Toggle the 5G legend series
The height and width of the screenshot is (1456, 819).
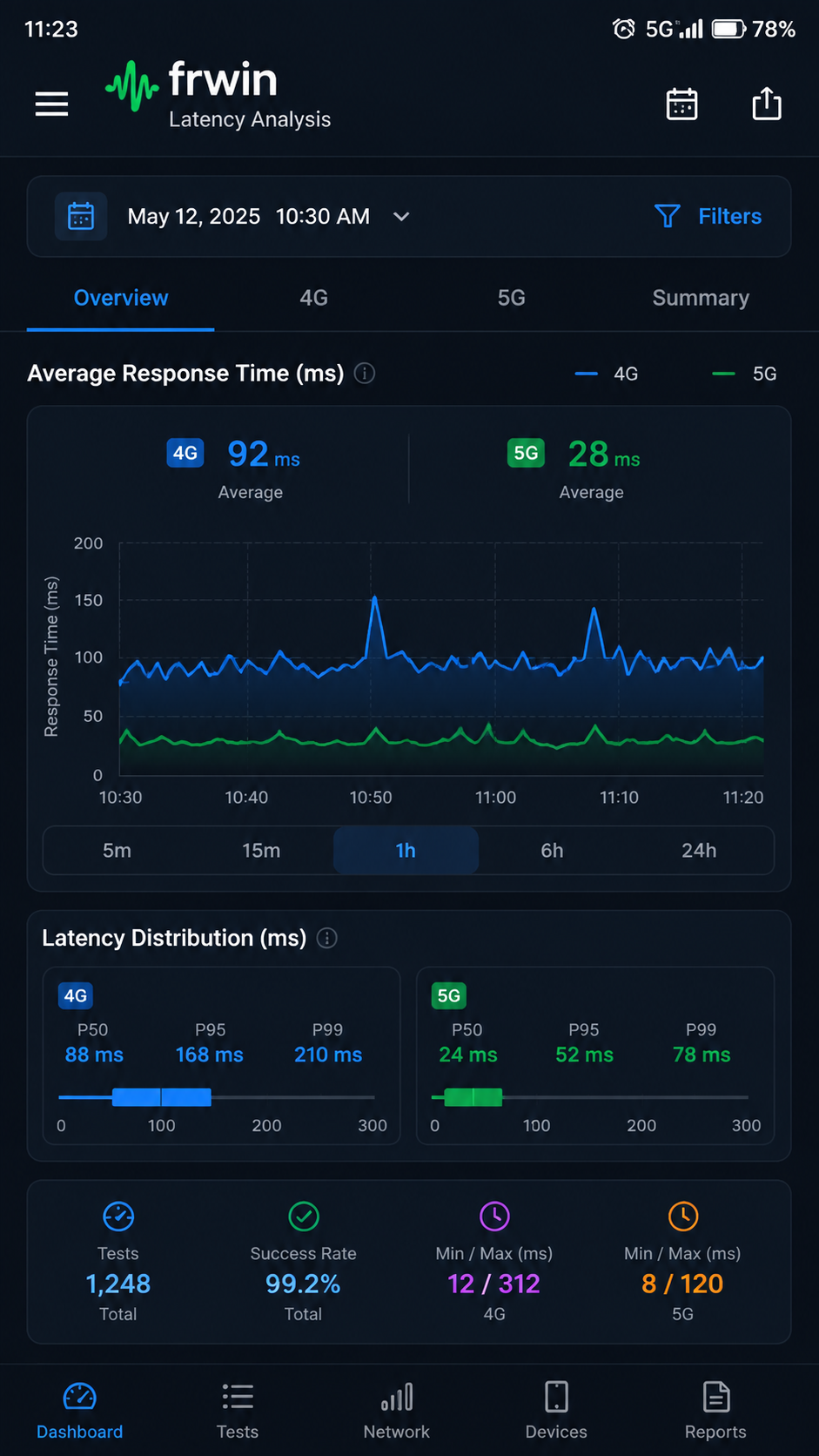[x=744, y=374]
